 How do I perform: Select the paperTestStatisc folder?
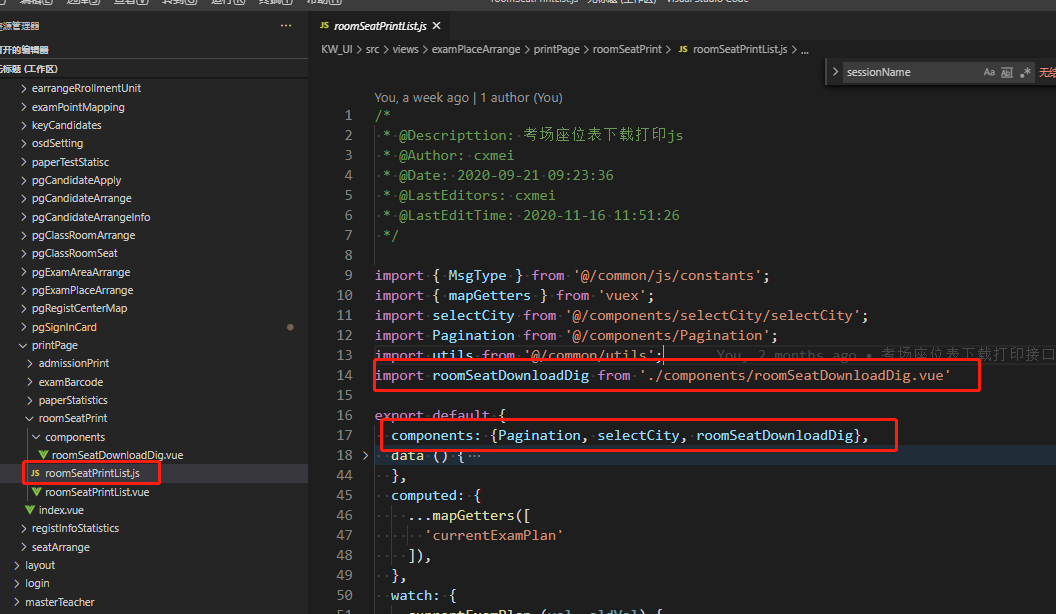tap(70, 162)
